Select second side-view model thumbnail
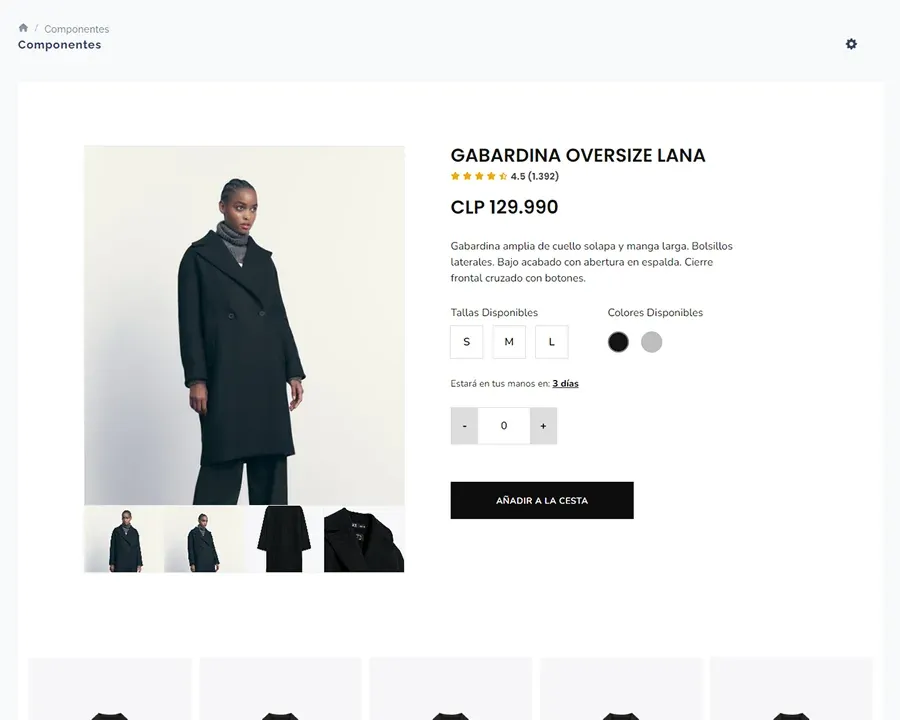The height and width of the screenshot is (720, 900). coord(204,539)
